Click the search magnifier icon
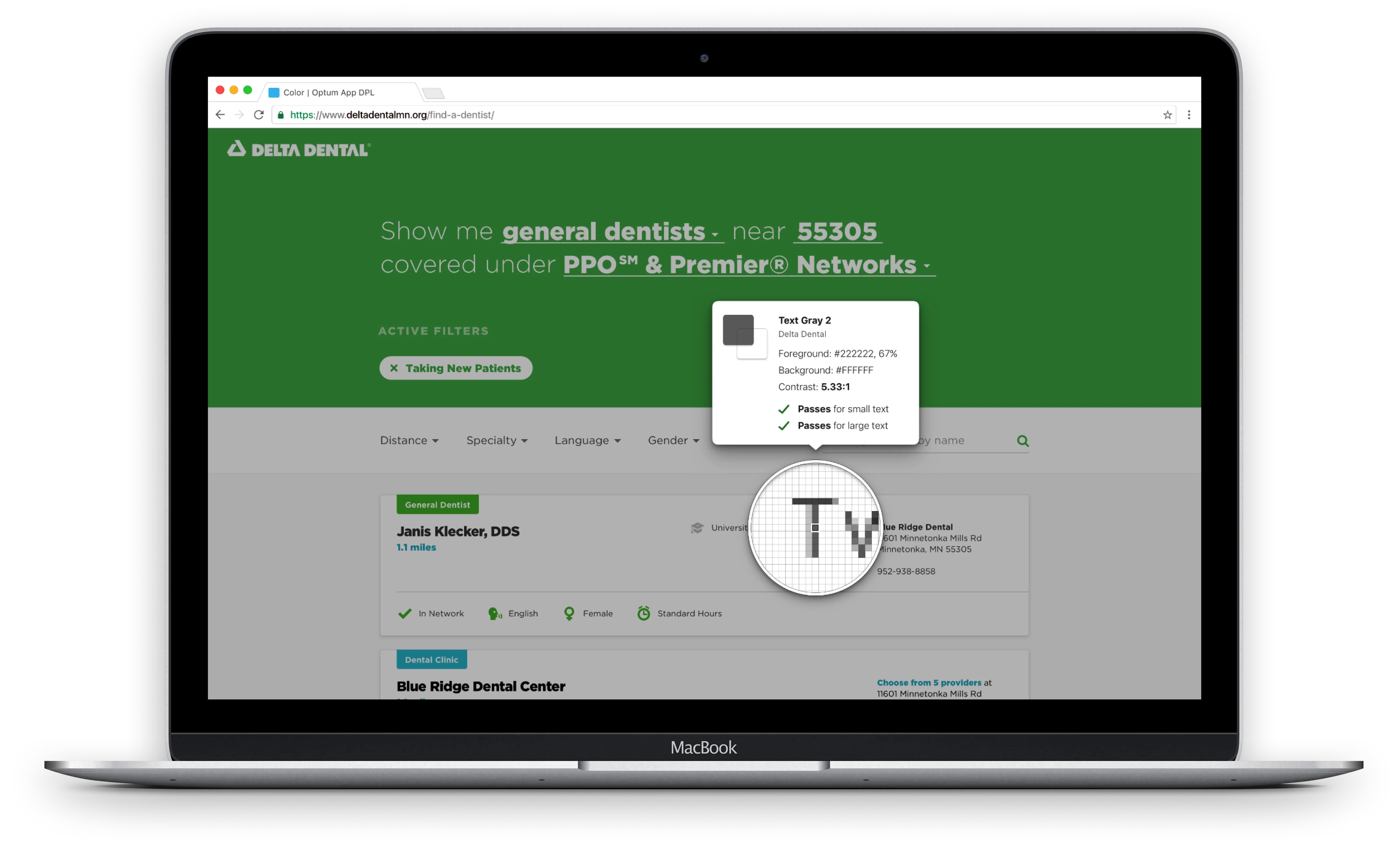1400x845 pixels. [x=1022, y=441]
